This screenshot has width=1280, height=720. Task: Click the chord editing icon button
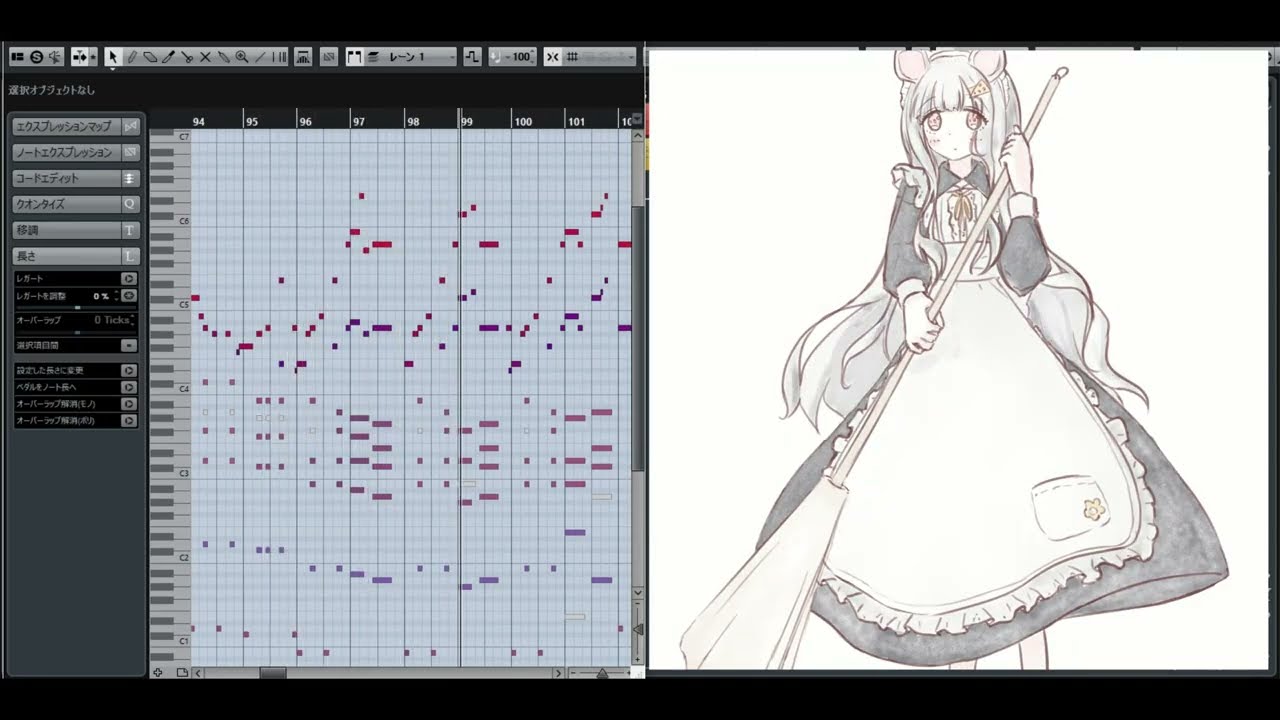[130, 178]
